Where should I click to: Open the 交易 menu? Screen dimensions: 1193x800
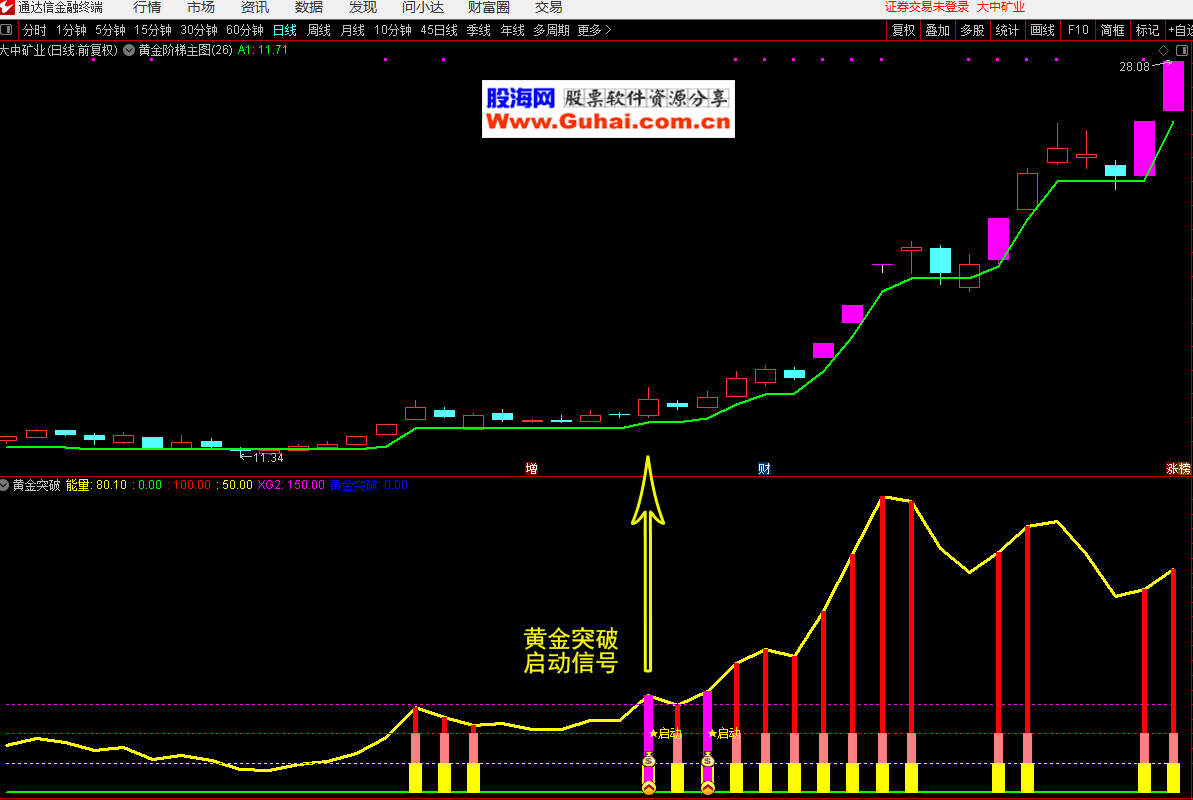click(548, 7)
